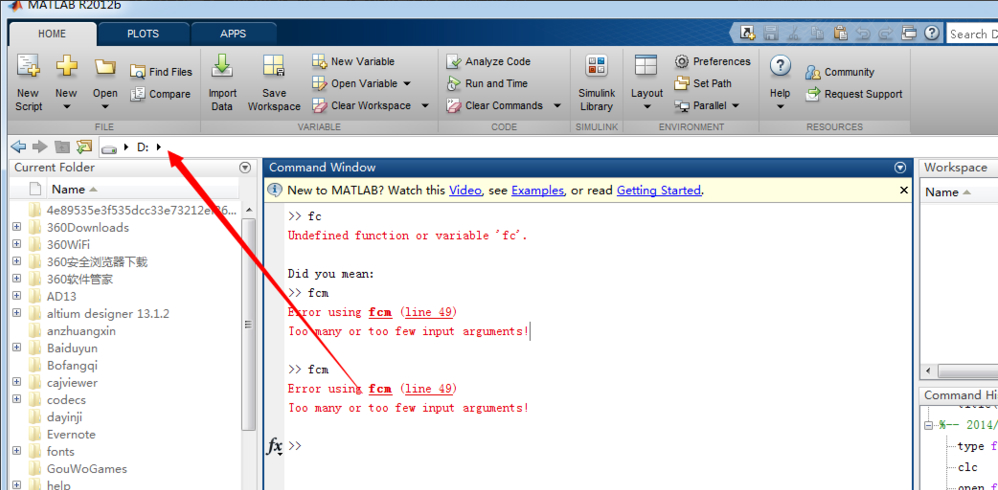Click the Open folder icon in FILE section

coord(105,83)
